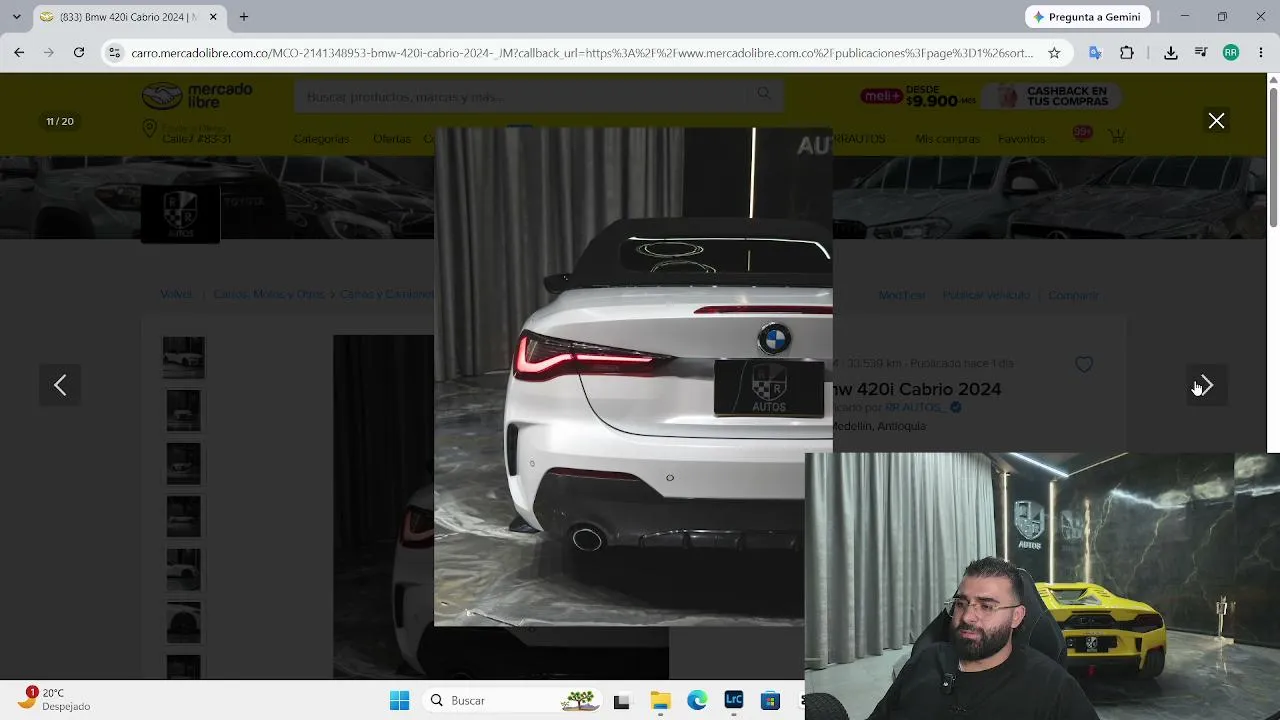Open Lightroom Classic from the taskbar
1280x720 pixels.
click(x=734, y=701)
